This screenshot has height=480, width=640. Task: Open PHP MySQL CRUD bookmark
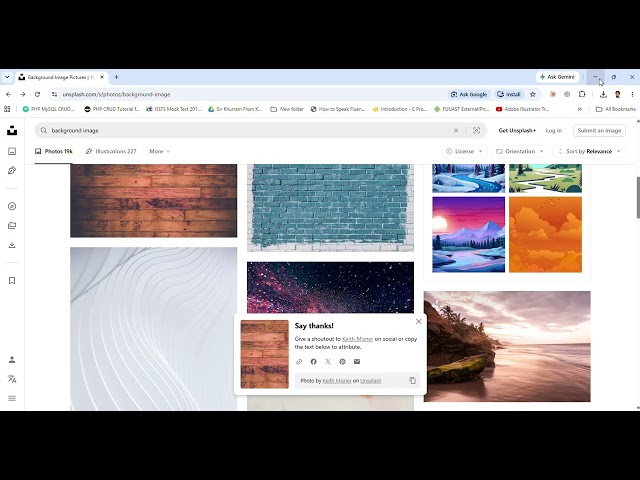tap(49, 109)
